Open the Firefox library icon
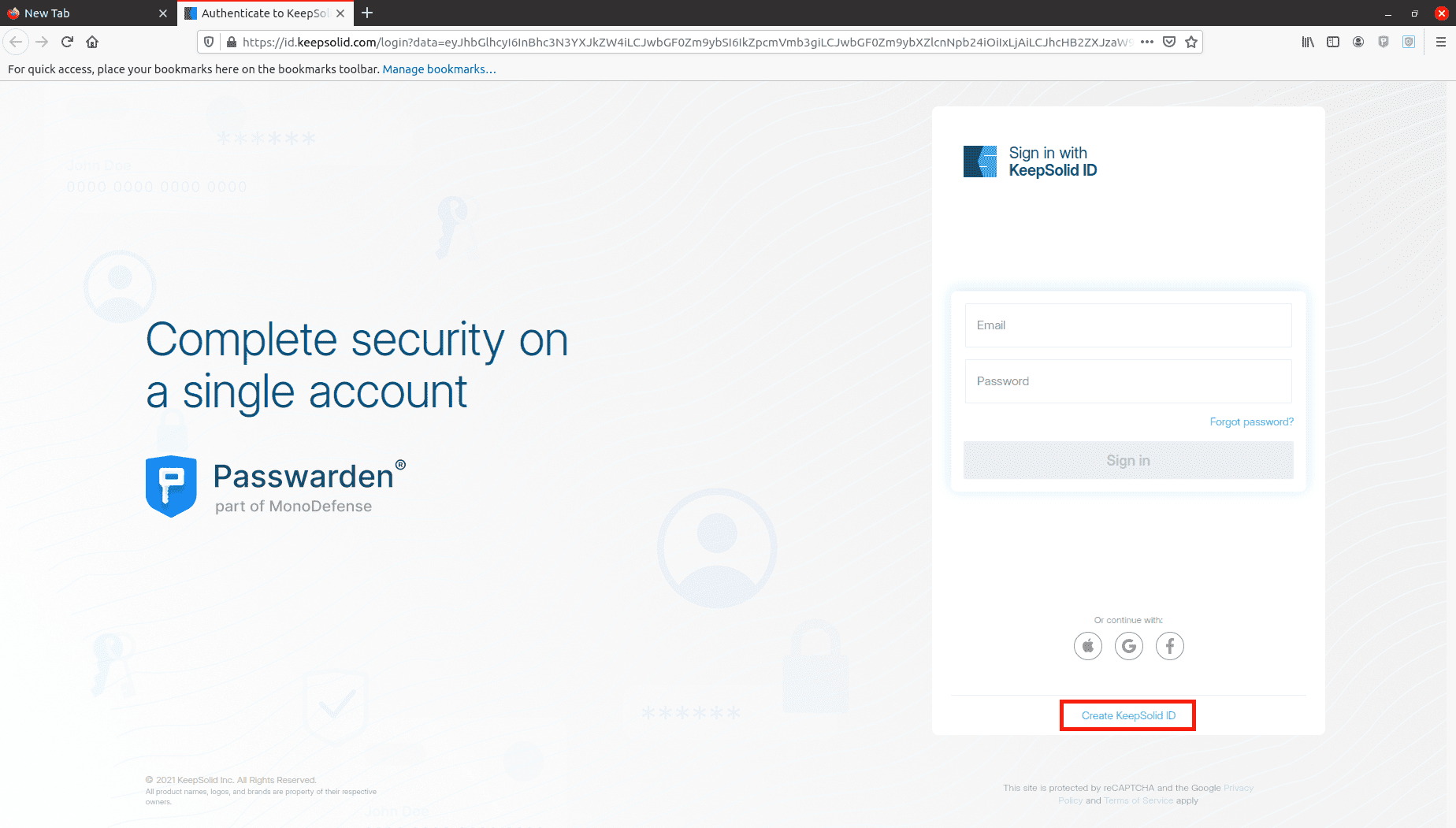Image resolution: width=1456 pixels, height=828 pixels. (1308, 42)
